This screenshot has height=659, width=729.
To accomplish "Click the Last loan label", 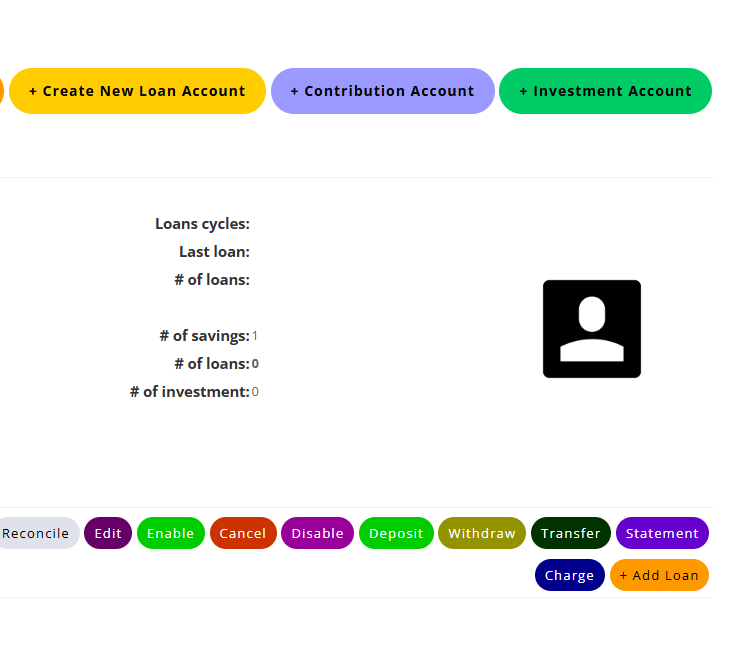I will [214, 252].
